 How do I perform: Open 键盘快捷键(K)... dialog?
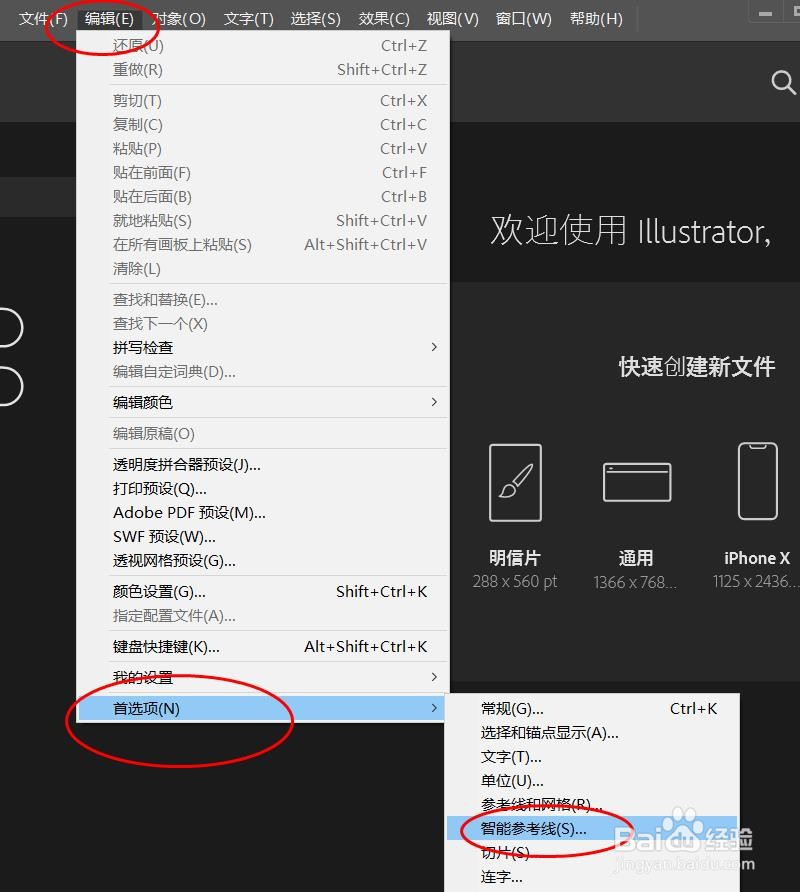coord(263,646)
